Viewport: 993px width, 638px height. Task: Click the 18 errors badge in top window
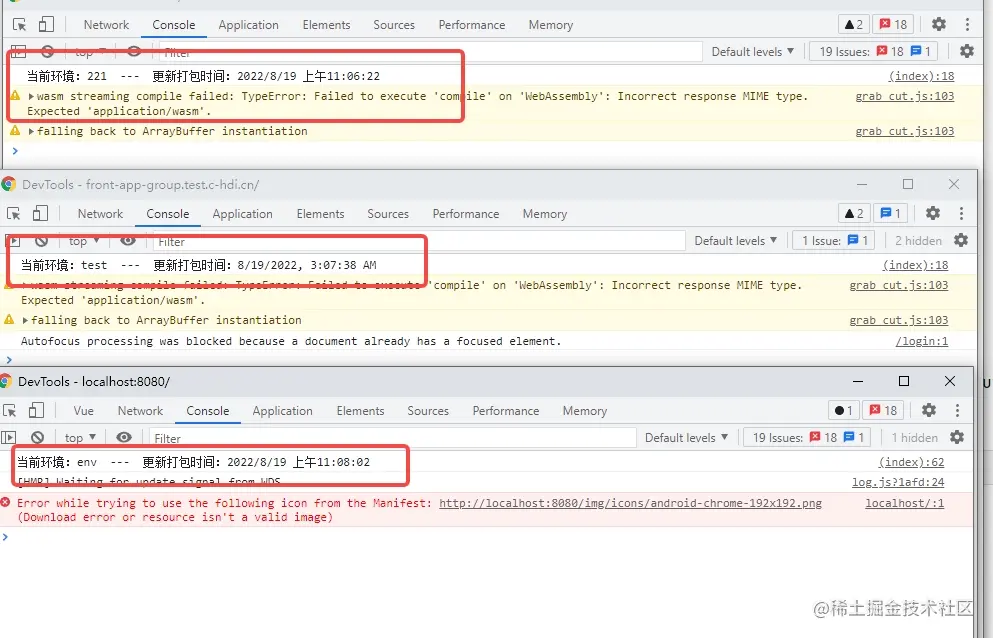click(x=893, y=25)
